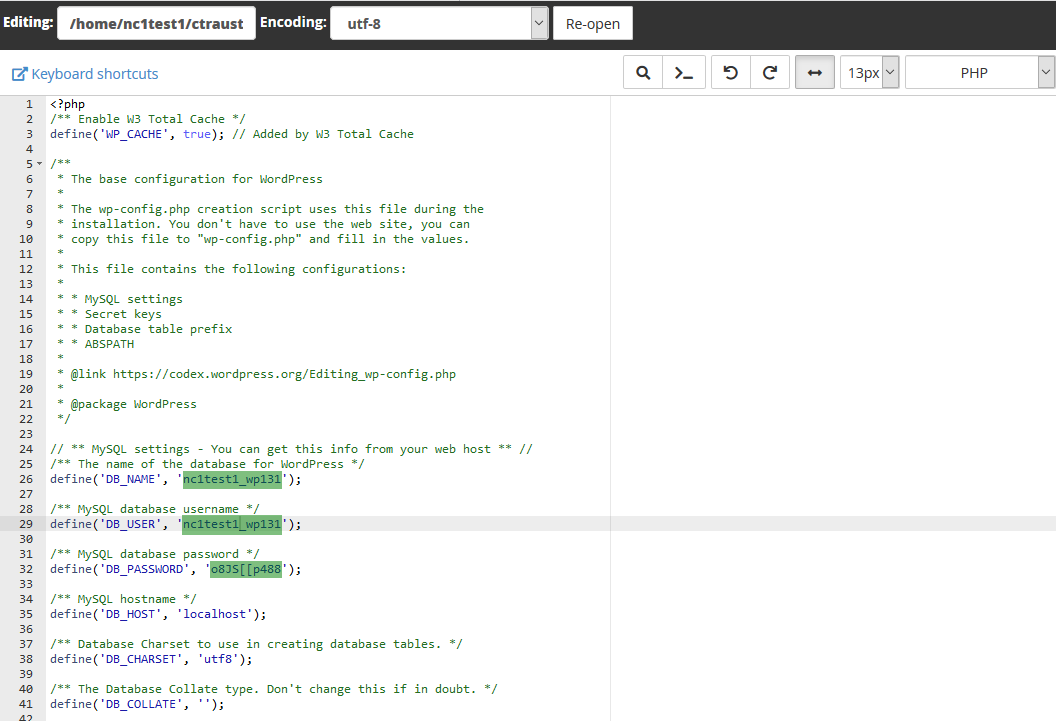
Task: Click the highlighted DB_PASSWORD value
Action: click(x=246, y=569)
